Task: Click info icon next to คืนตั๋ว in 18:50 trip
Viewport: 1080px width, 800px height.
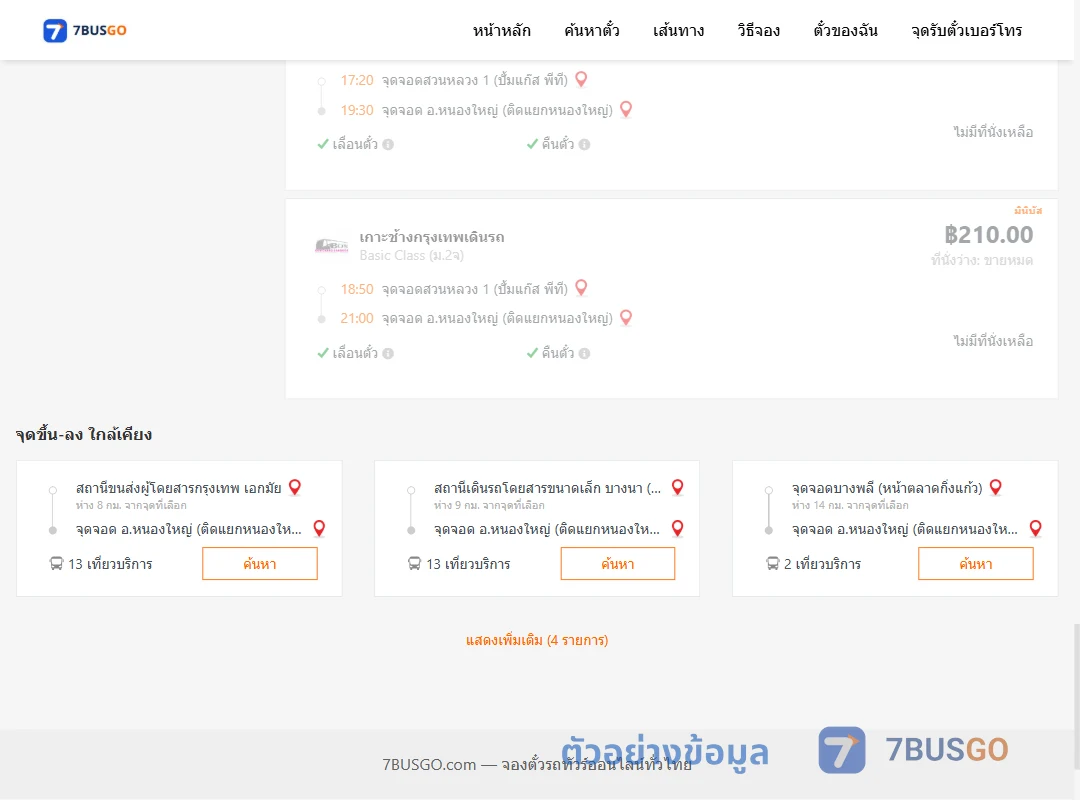Action: pos(585,353)
